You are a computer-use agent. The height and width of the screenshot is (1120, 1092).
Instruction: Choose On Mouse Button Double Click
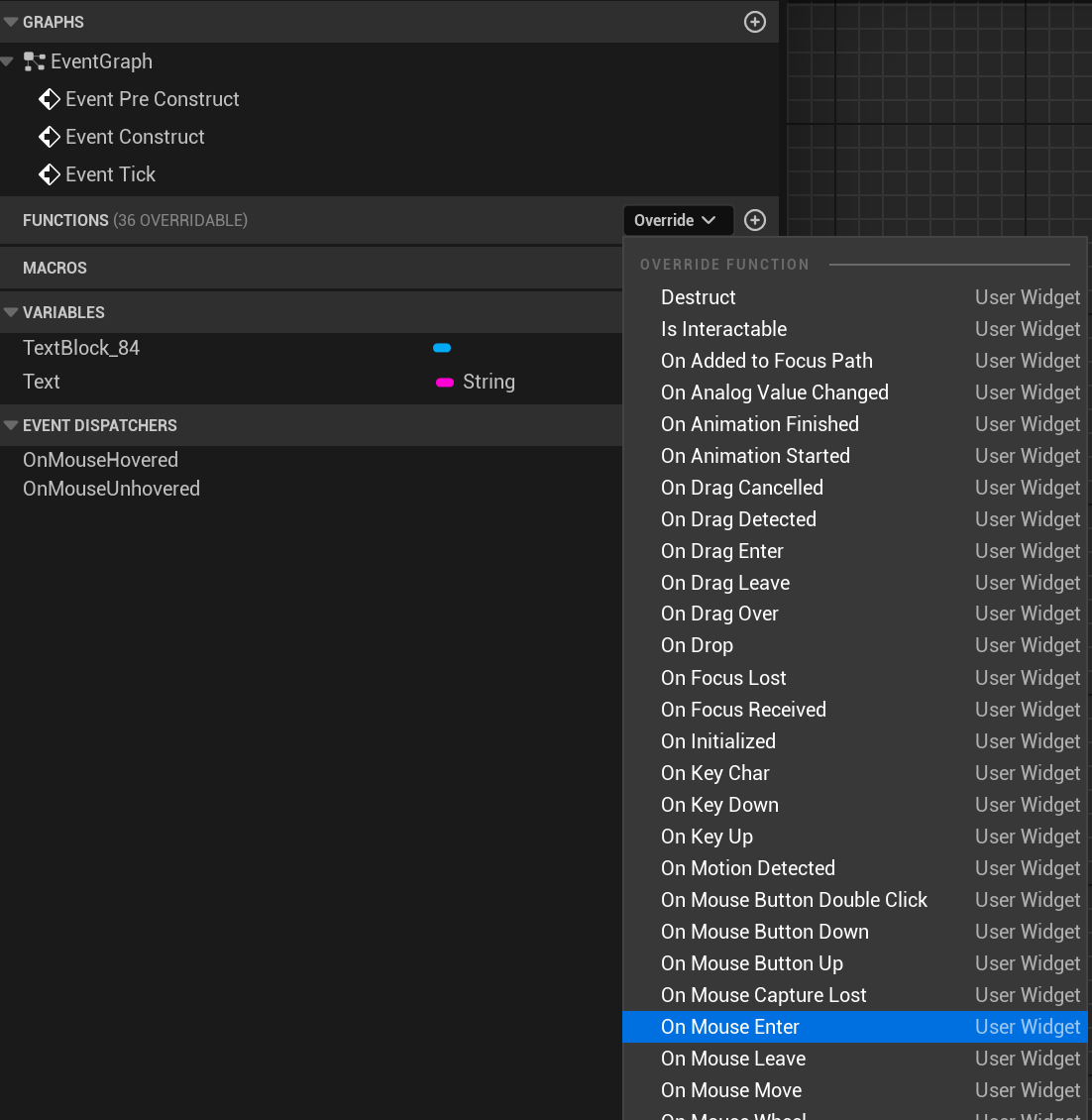tap(855, 900)
